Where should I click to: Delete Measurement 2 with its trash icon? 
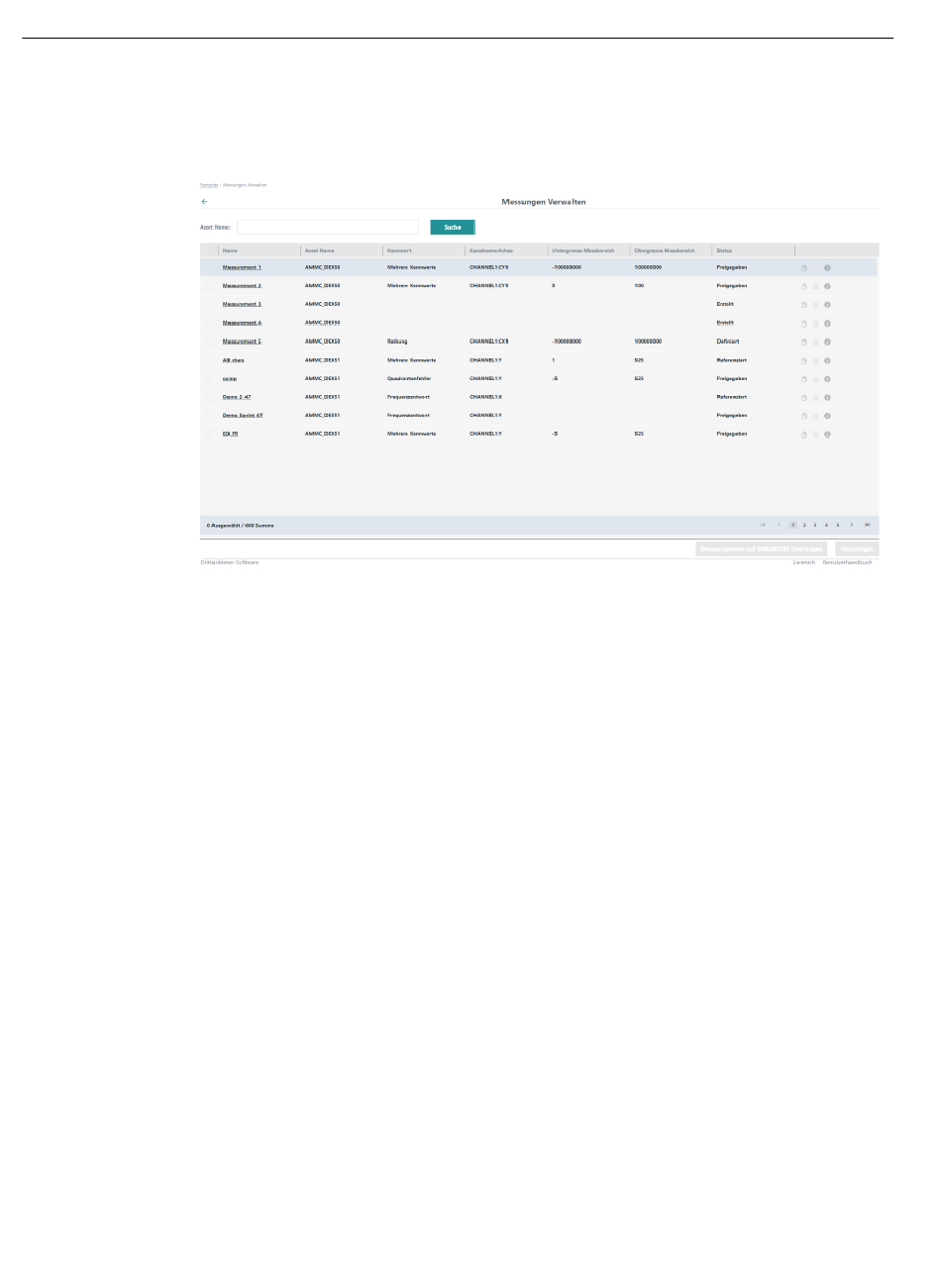coord(816,286)
